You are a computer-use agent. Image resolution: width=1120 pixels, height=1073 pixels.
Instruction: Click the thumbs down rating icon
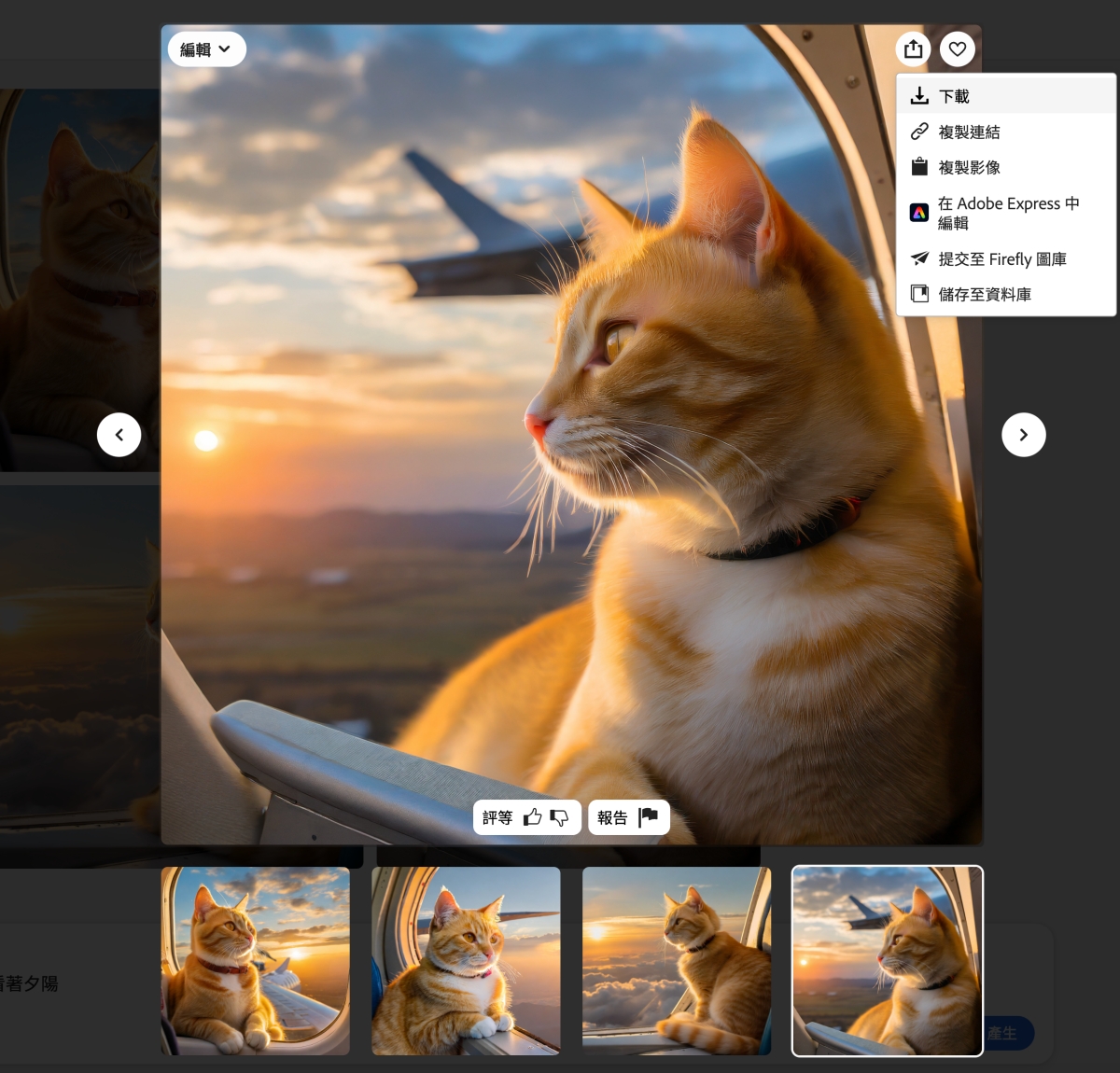(559, 817)
